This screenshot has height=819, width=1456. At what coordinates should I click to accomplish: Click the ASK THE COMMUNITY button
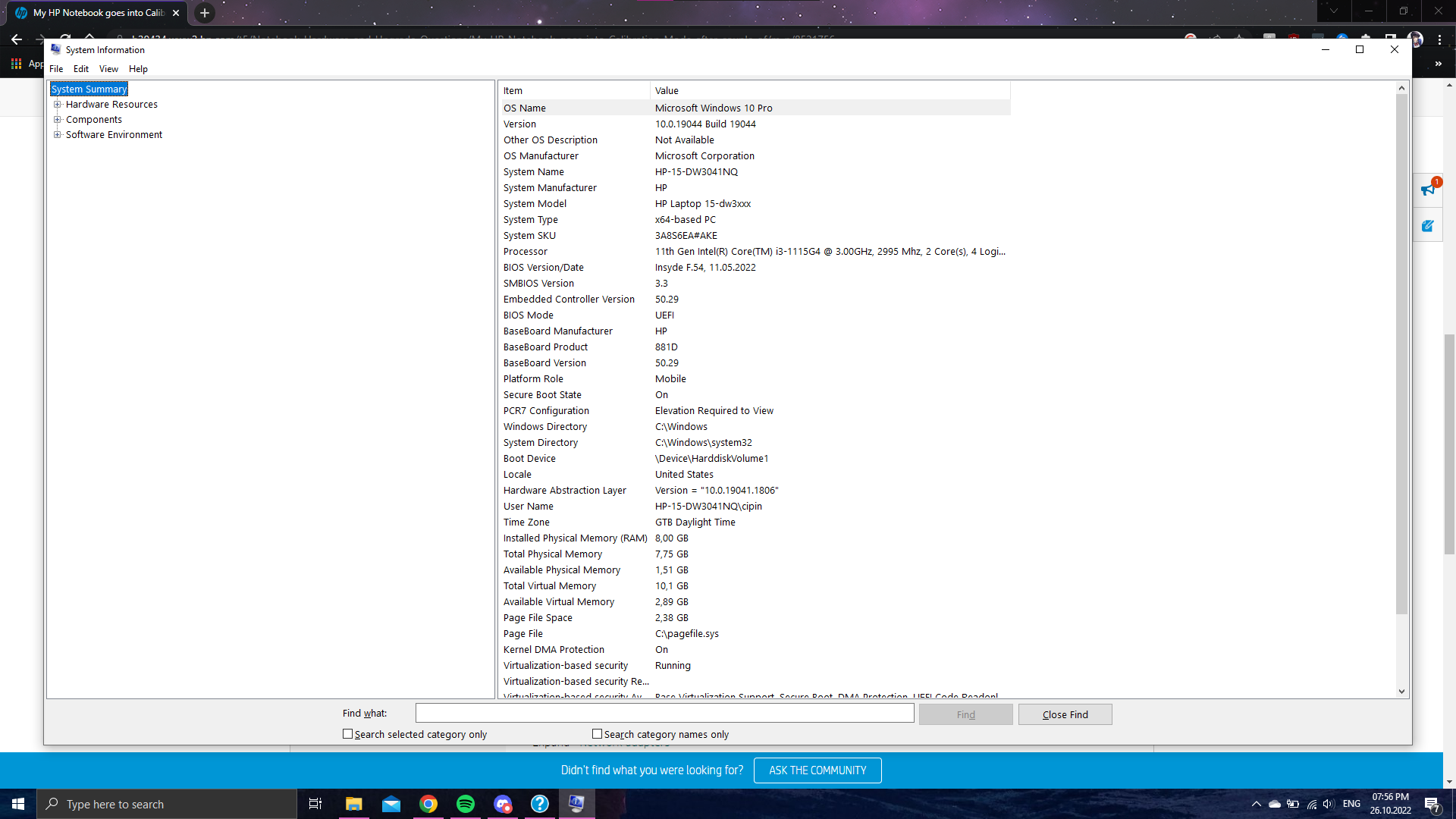point(817,770)
